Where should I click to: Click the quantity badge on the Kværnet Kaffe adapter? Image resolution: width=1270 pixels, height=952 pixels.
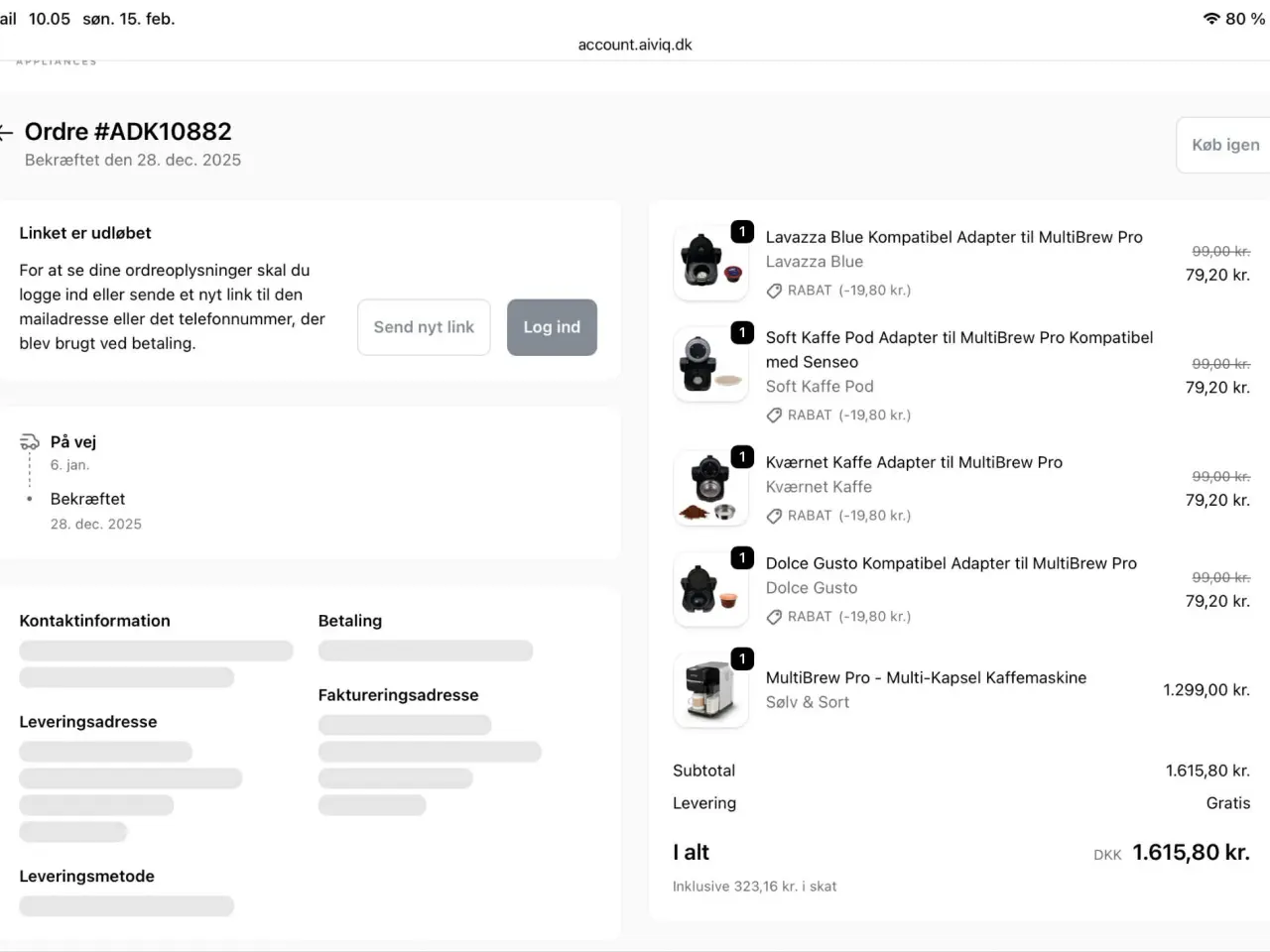pos(742,456)
